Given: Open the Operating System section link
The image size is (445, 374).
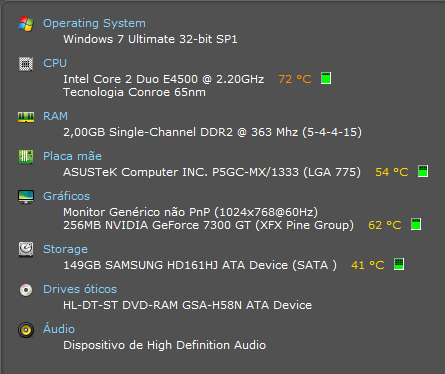Looking at the screenshot, I should 94,23.
